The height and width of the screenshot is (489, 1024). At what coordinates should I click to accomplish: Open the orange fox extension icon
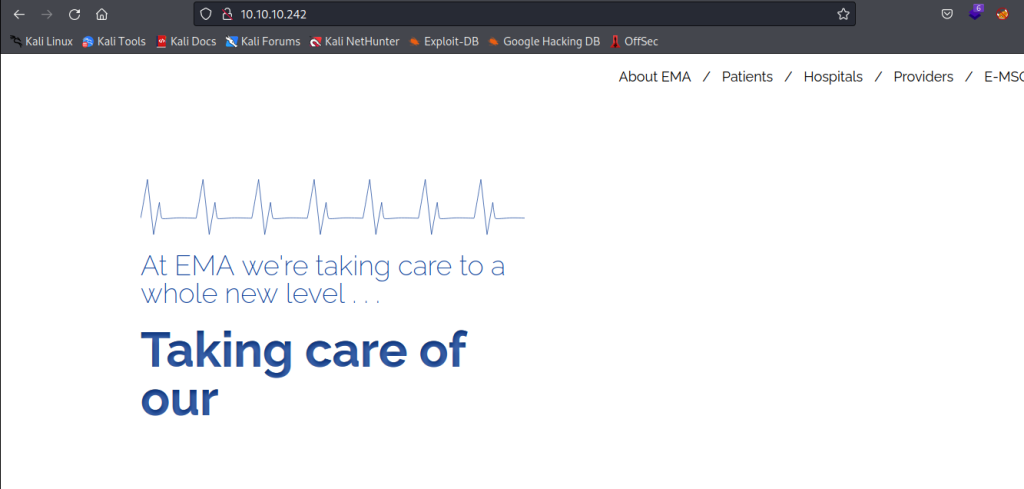[1002, 14]
